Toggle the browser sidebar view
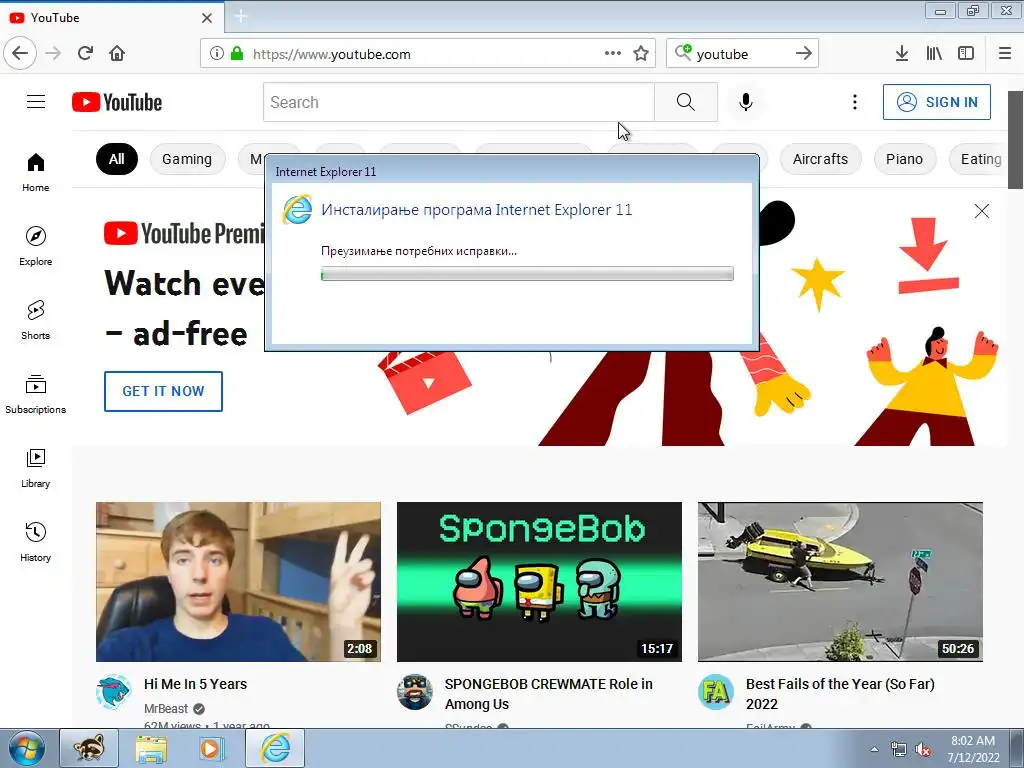The height and width of the screenshot is (768, 1024). [966, 53]
